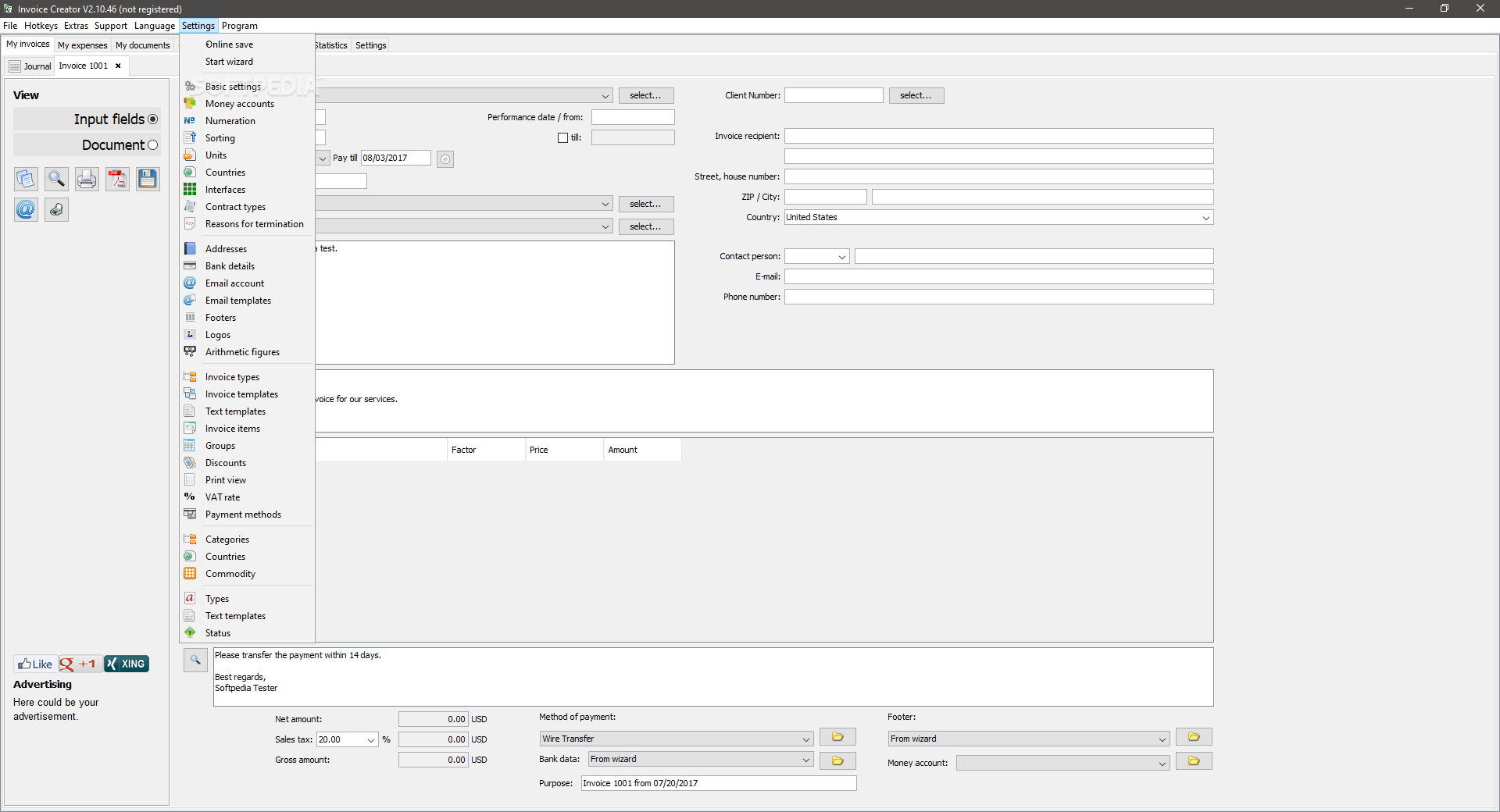Save invoice with the floppy disk icon

coord(148,179)
